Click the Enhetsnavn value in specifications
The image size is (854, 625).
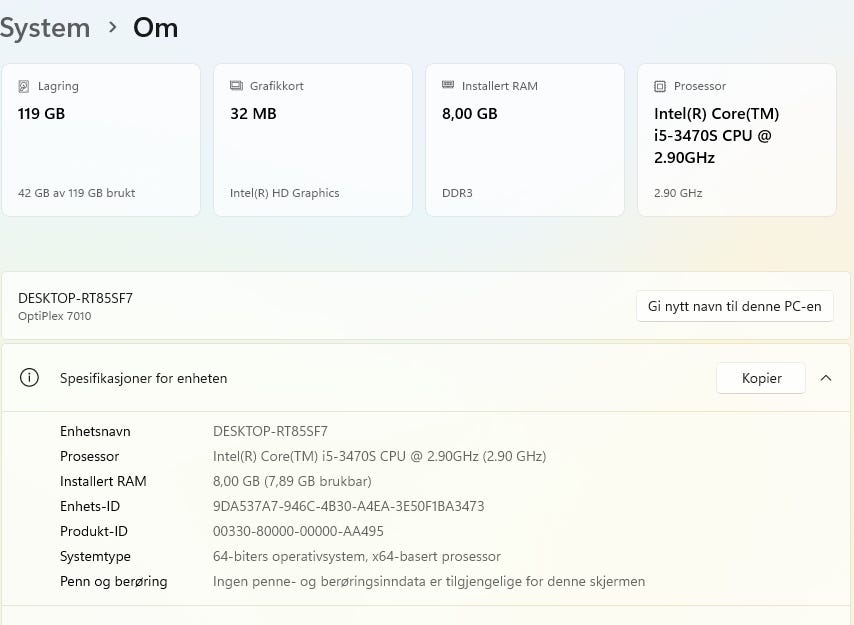[270, 431]
